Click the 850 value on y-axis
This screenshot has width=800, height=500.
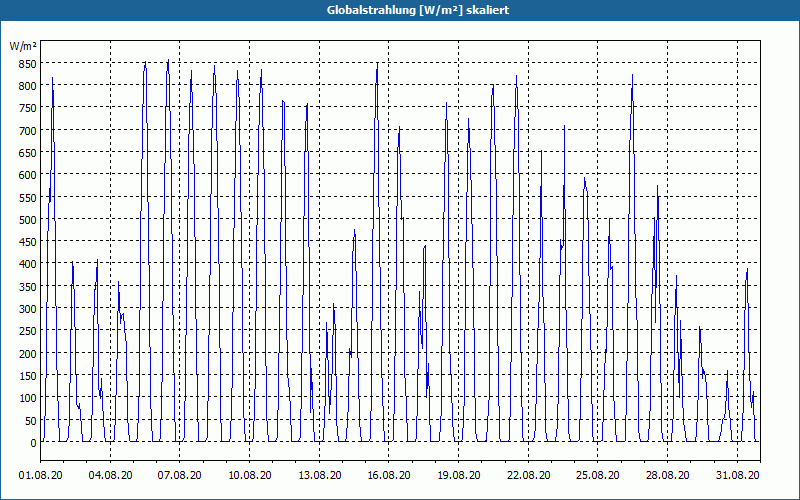tap(28, 64)
